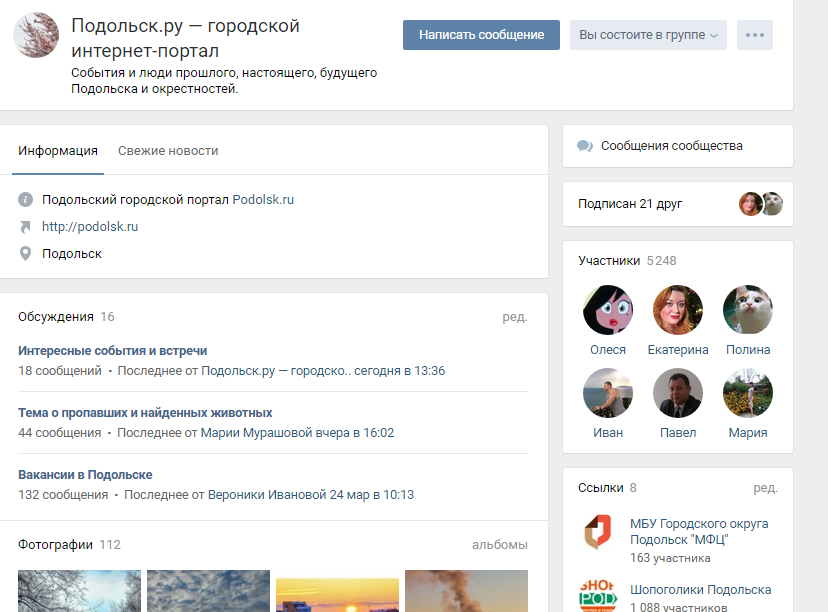This screenshot has height=612, width=828.
Task: Open 'Интересные события и встречи' discussion
Action: 113,351
